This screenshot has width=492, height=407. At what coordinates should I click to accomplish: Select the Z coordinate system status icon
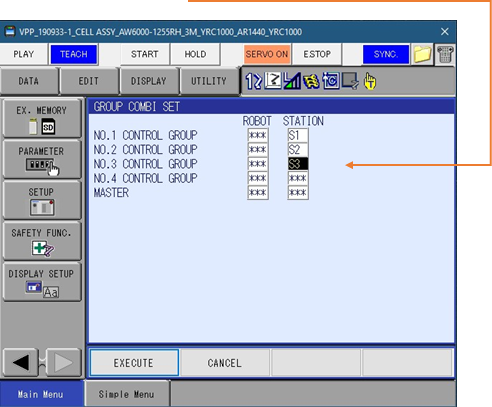click(x=273, y=81)
